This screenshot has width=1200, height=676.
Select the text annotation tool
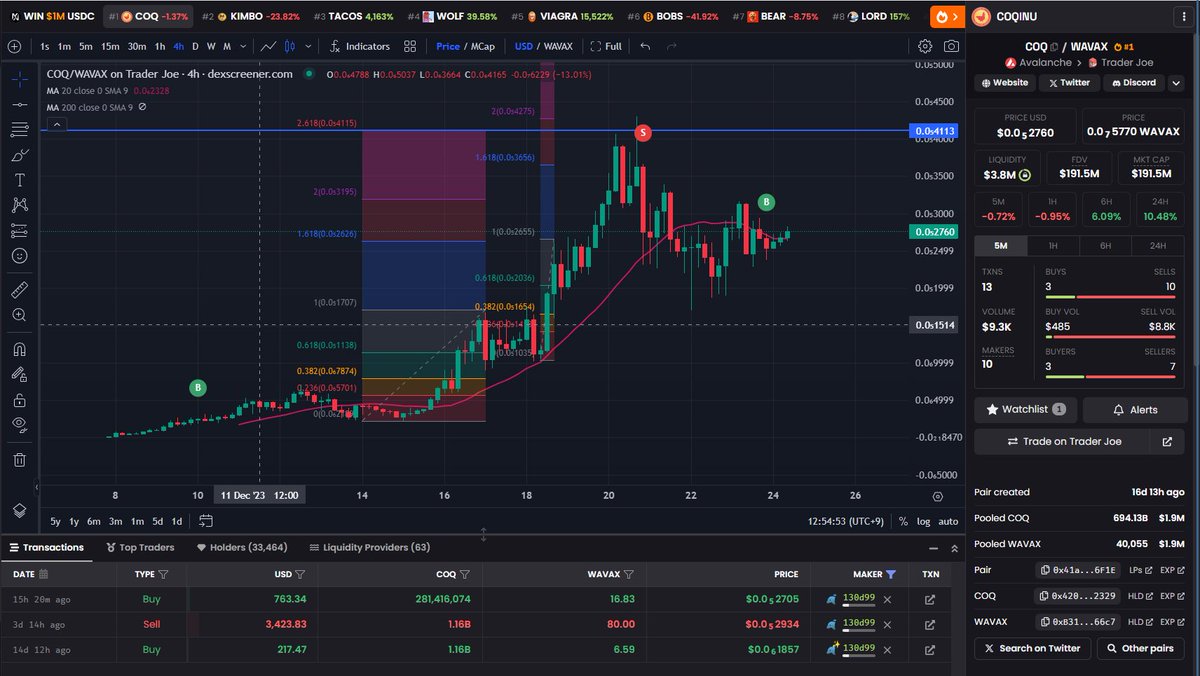pyautogui.click(x=19, y=180)
